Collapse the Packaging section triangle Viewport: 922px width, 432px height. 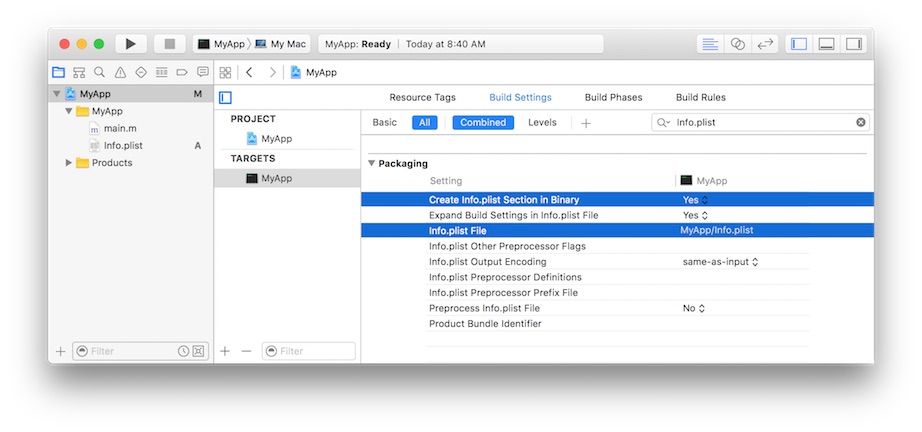371,163
